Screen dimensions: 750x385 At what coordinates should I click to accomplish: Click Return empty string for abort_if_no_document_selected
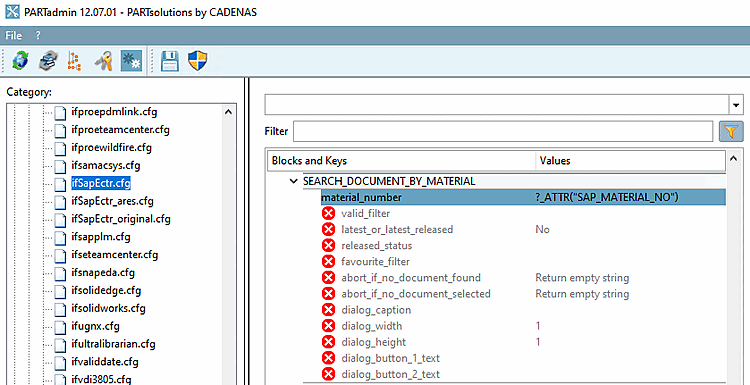click(582, 294)
